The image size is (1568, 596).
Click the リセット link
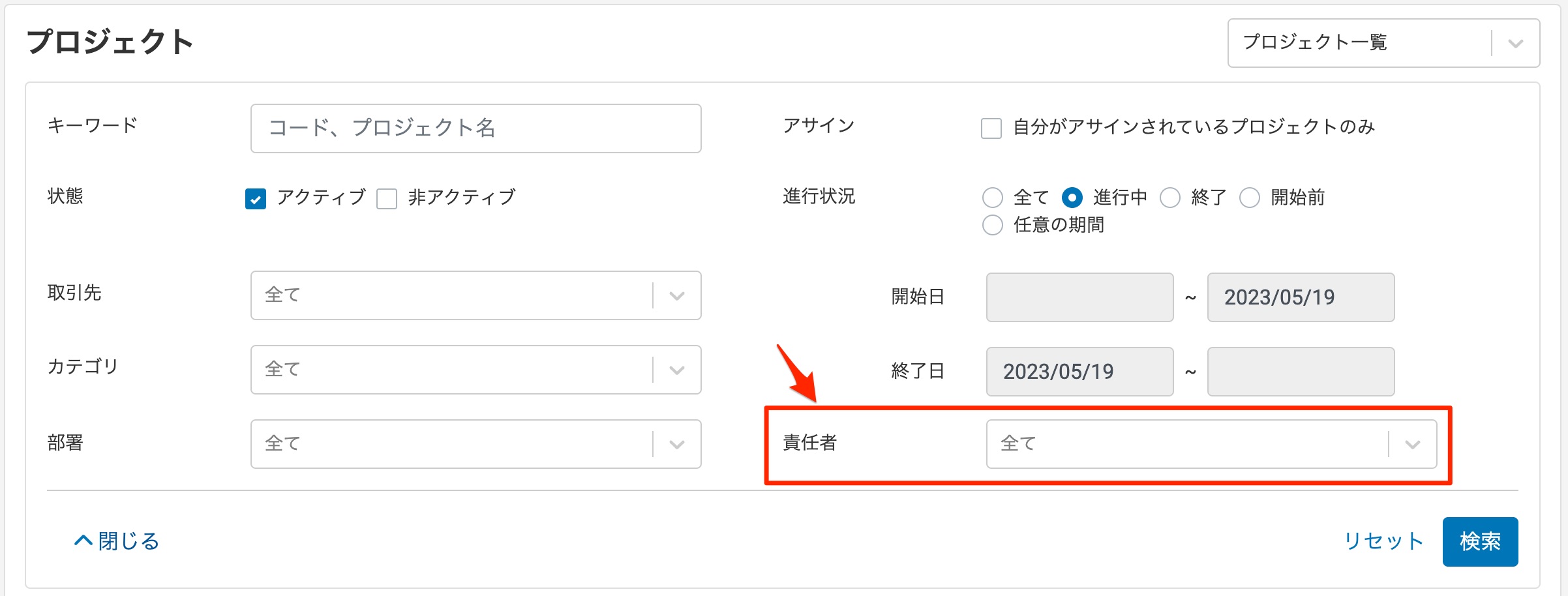coord(1383,541)
